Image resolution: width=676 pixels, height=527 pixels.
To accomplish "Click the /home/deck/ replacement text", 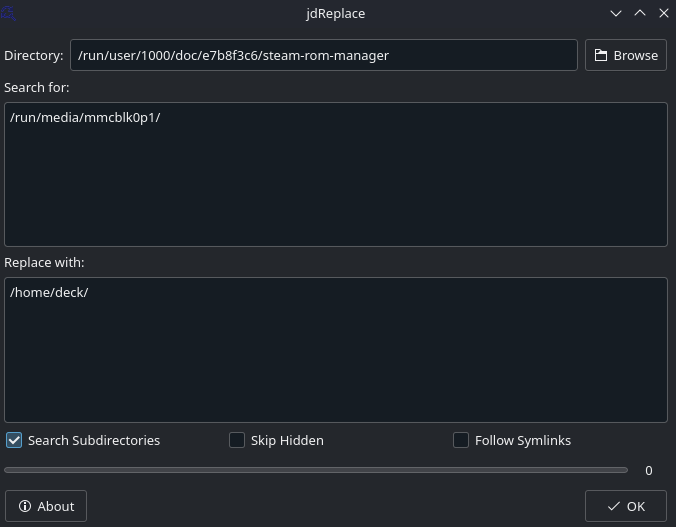I will tap(49, 293).
